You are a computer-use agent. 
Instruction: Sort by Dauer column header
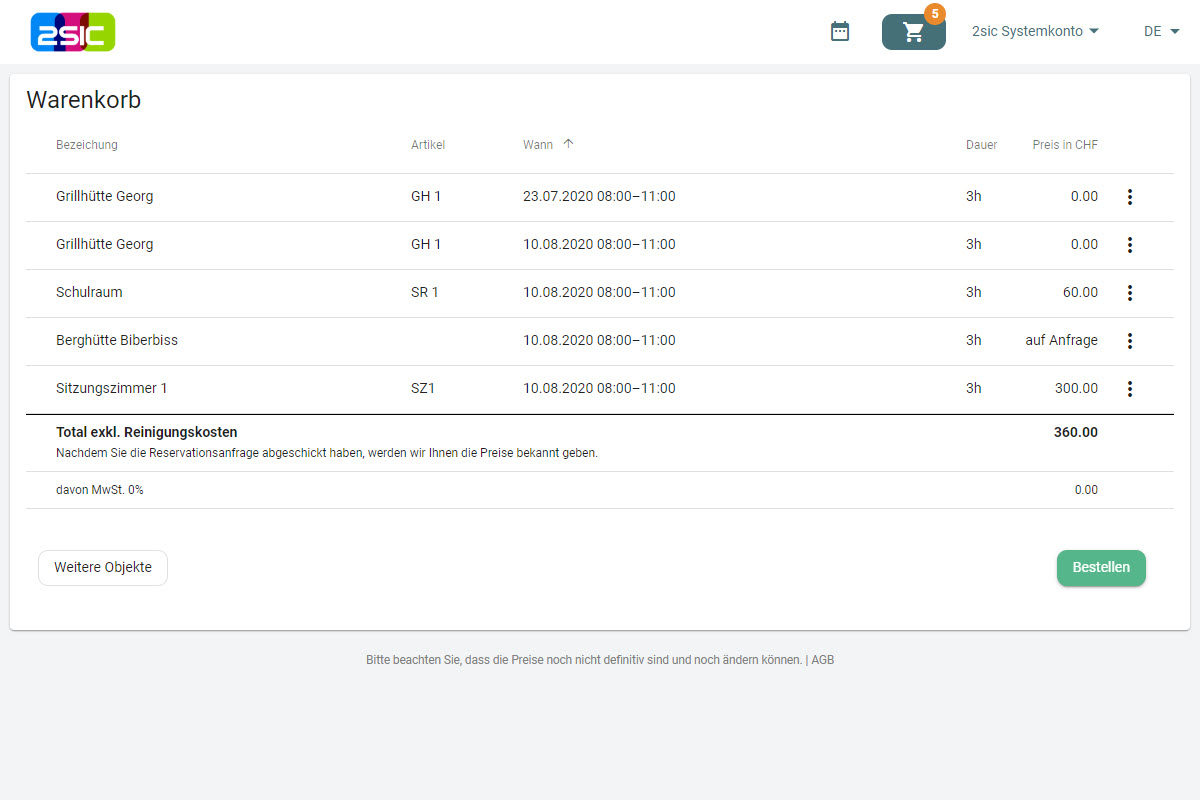(x=981, y=145)
